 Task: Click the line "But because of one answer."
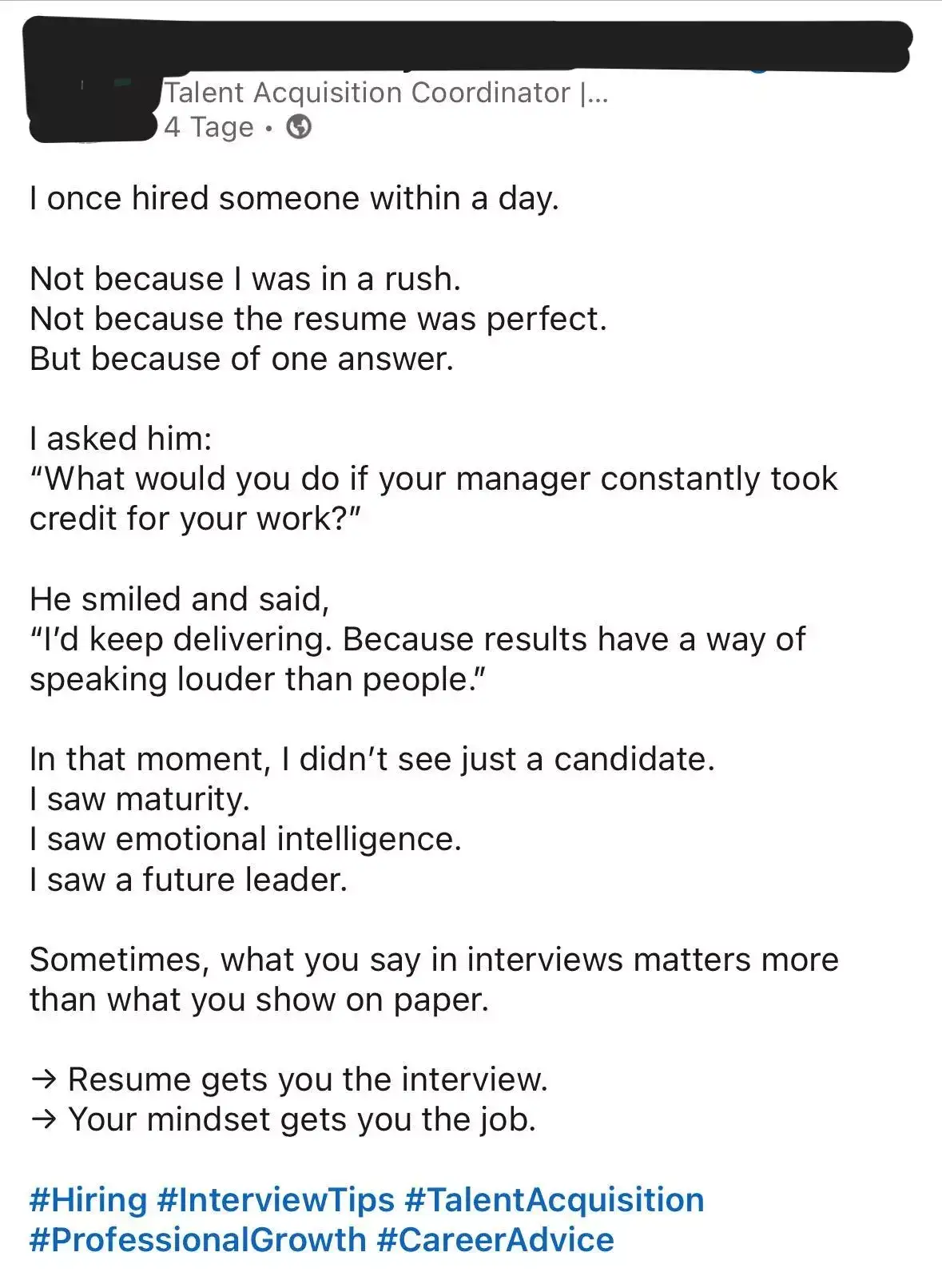241,359
